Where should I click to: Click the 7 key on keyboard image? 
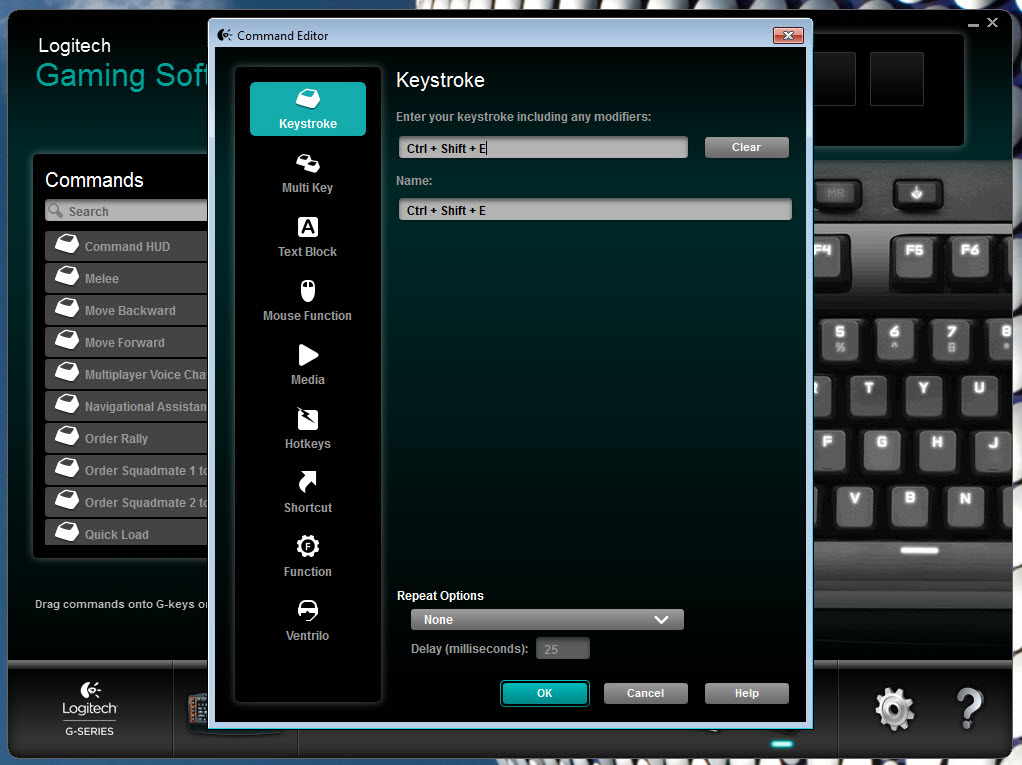click(x=951, y=338)
